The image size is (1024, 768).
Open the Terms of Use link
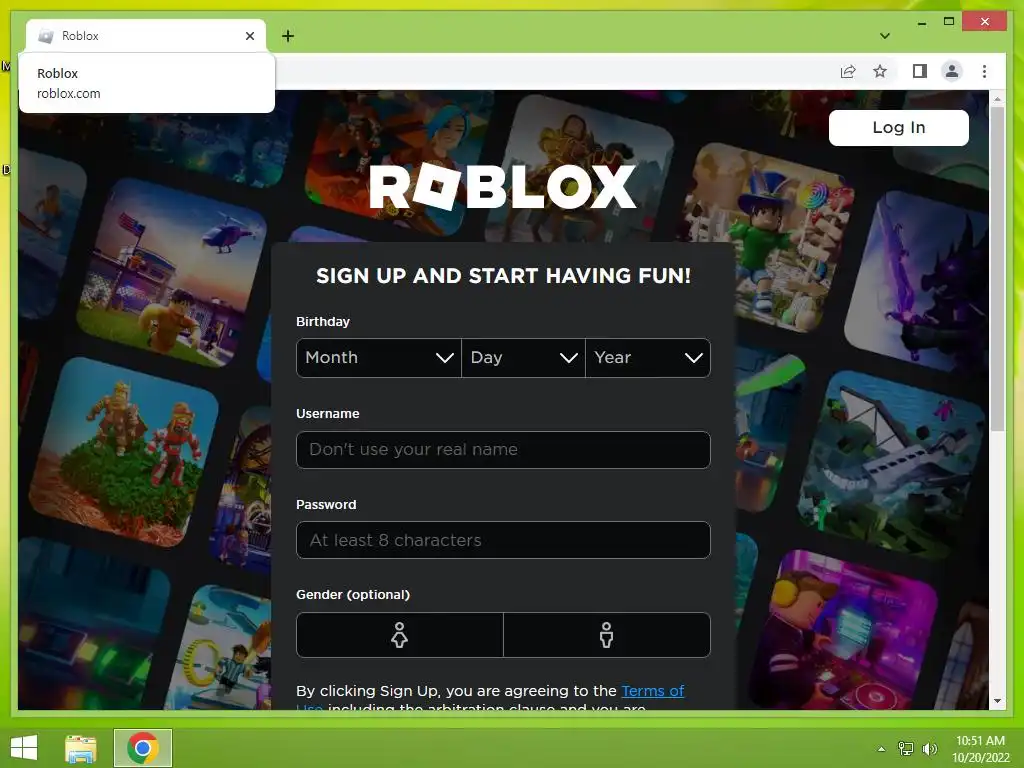tap(652, 691)
